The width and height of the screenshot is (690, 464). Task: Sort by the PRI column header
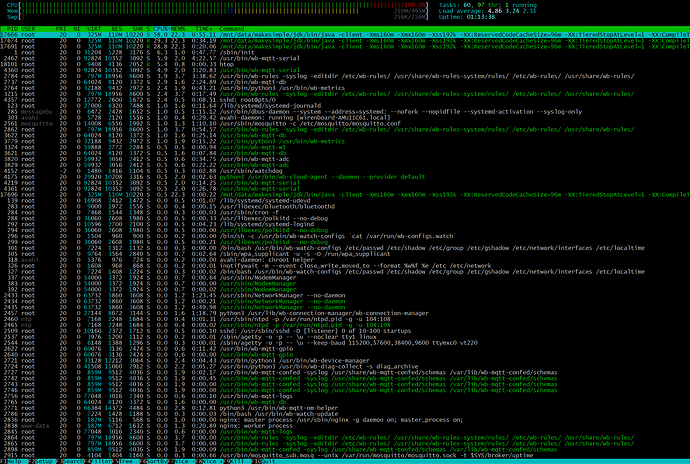61,29
